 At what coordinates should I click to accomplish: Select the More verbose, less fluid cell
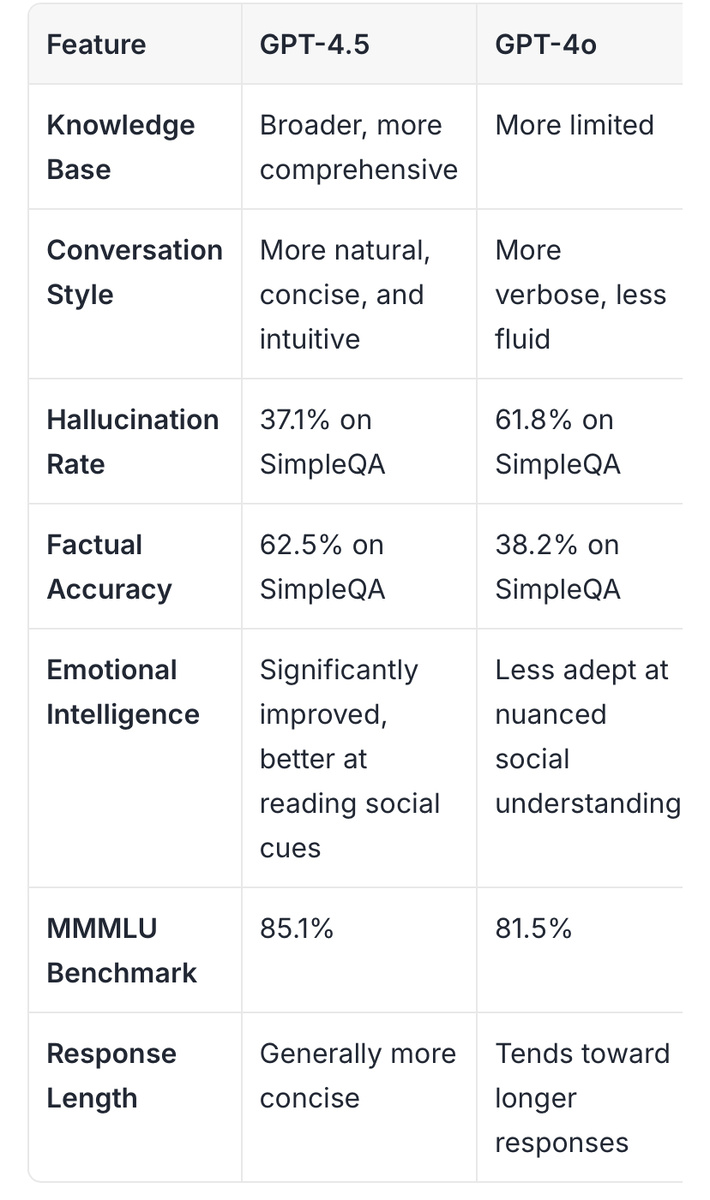(x=580, y=294)
